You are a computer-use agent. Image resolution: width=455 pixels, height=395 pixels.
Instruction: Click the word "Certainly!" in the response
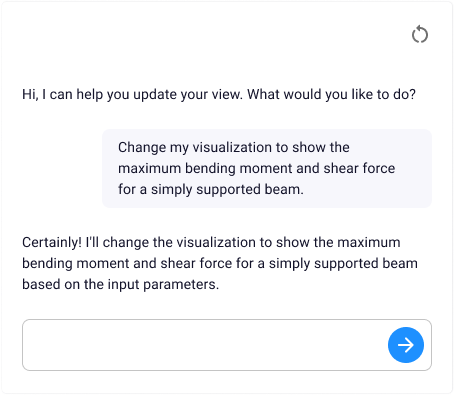52,242
